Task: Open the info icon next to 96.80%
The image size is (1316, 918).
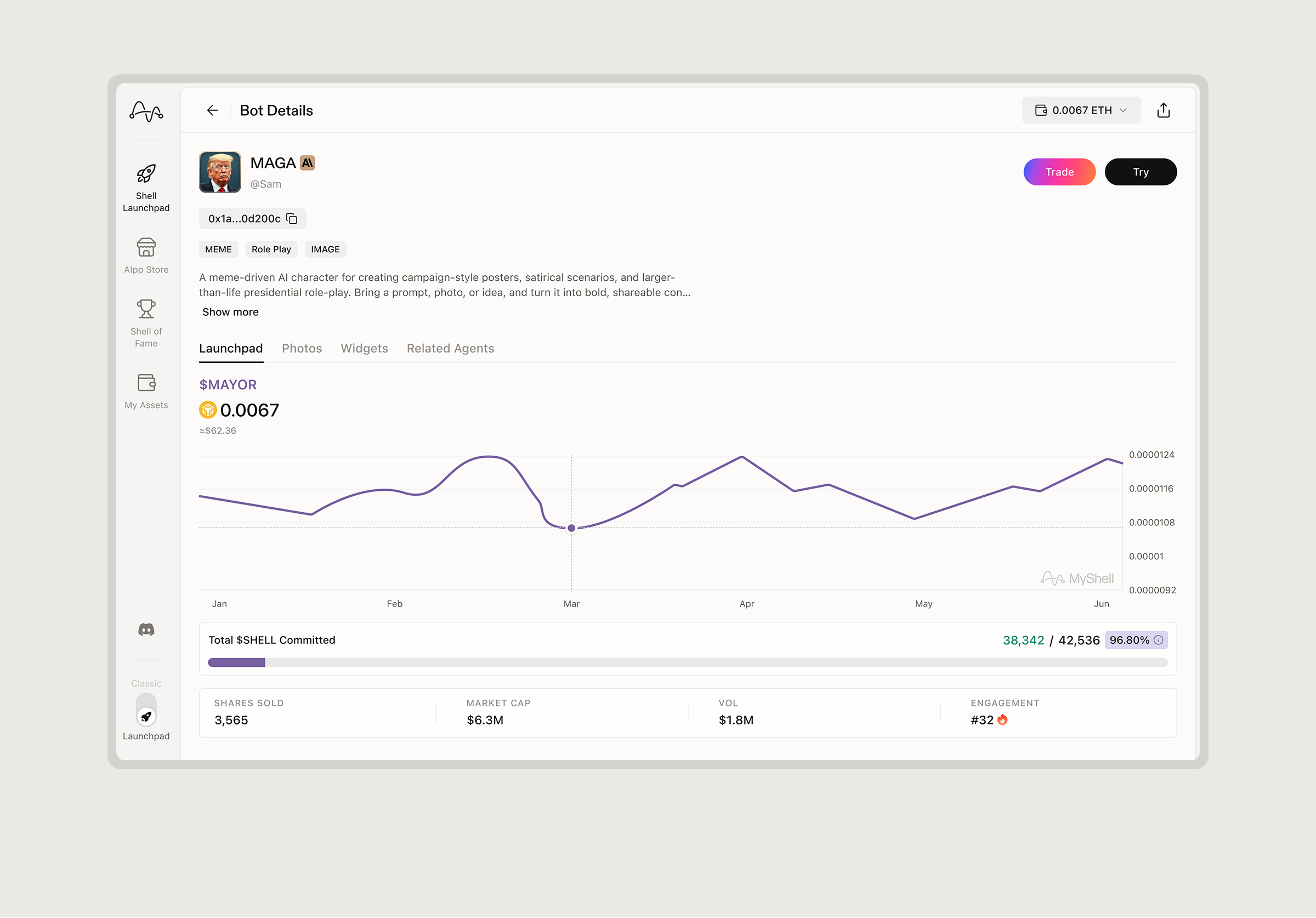Action: pos(1158,640)
